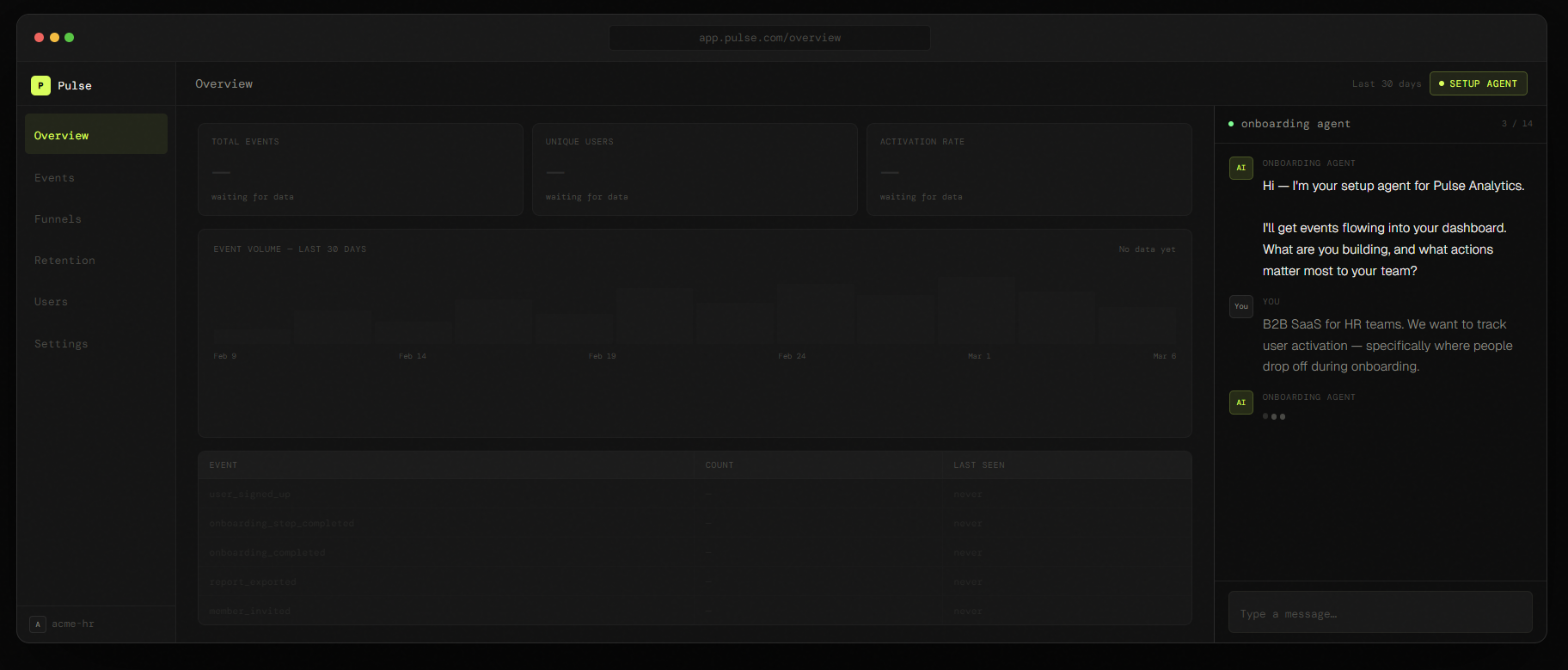This screenshot has height=670, width=1568.
Task: Select the member_invited event row
Action: [695, 611]
